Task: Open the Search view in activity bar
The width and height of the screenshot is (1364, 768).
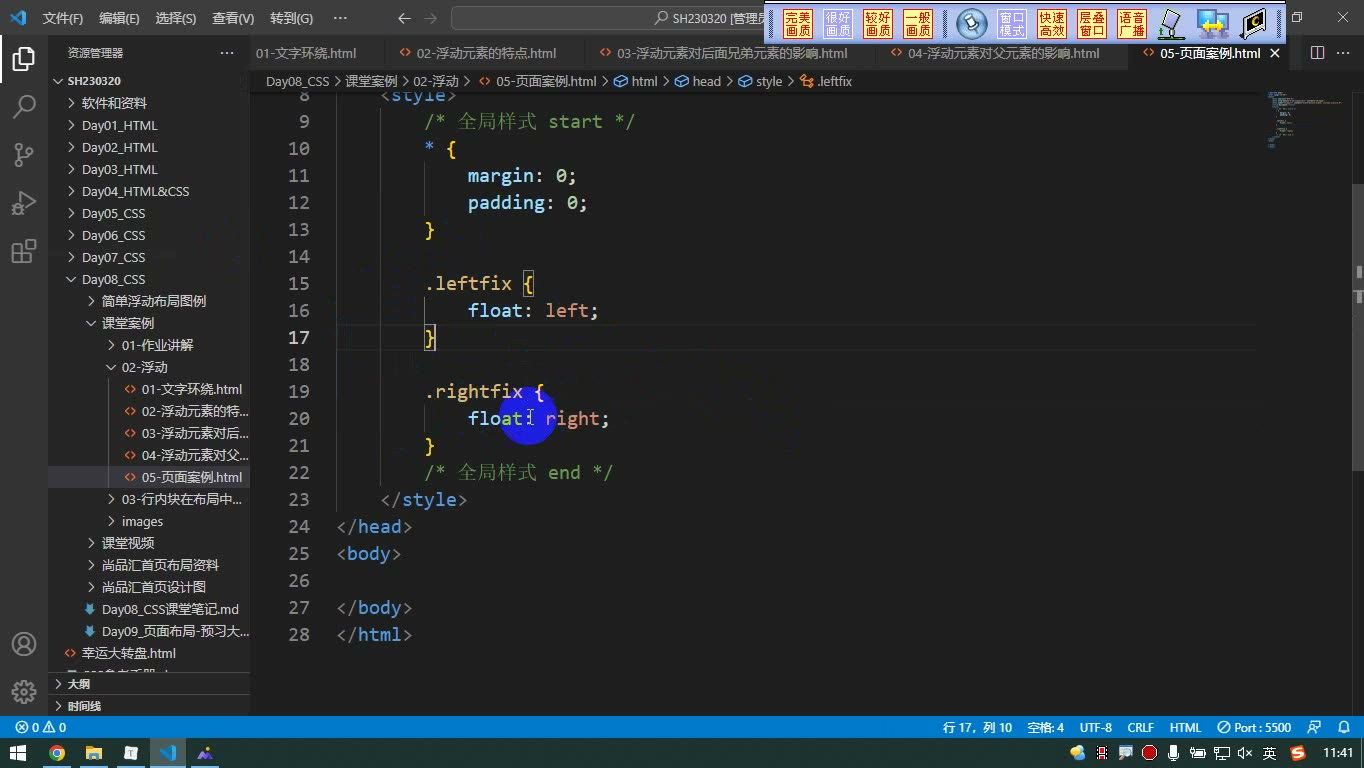Action: coord(24,106)
